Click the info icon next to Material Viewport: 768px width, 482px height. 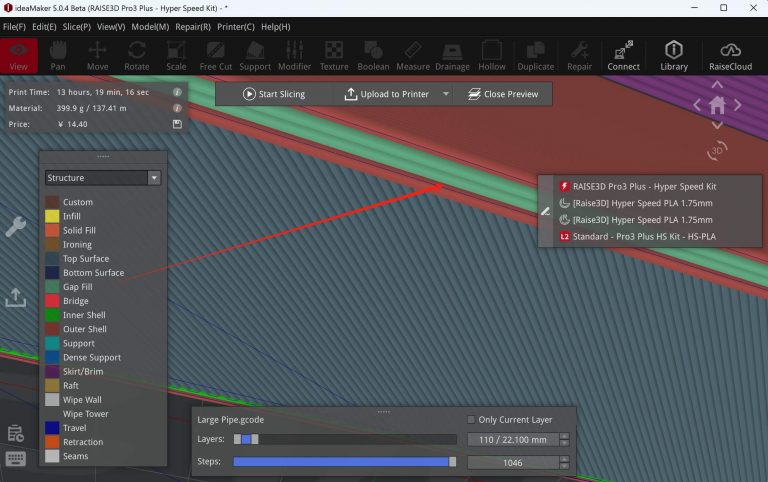[177, 108]
